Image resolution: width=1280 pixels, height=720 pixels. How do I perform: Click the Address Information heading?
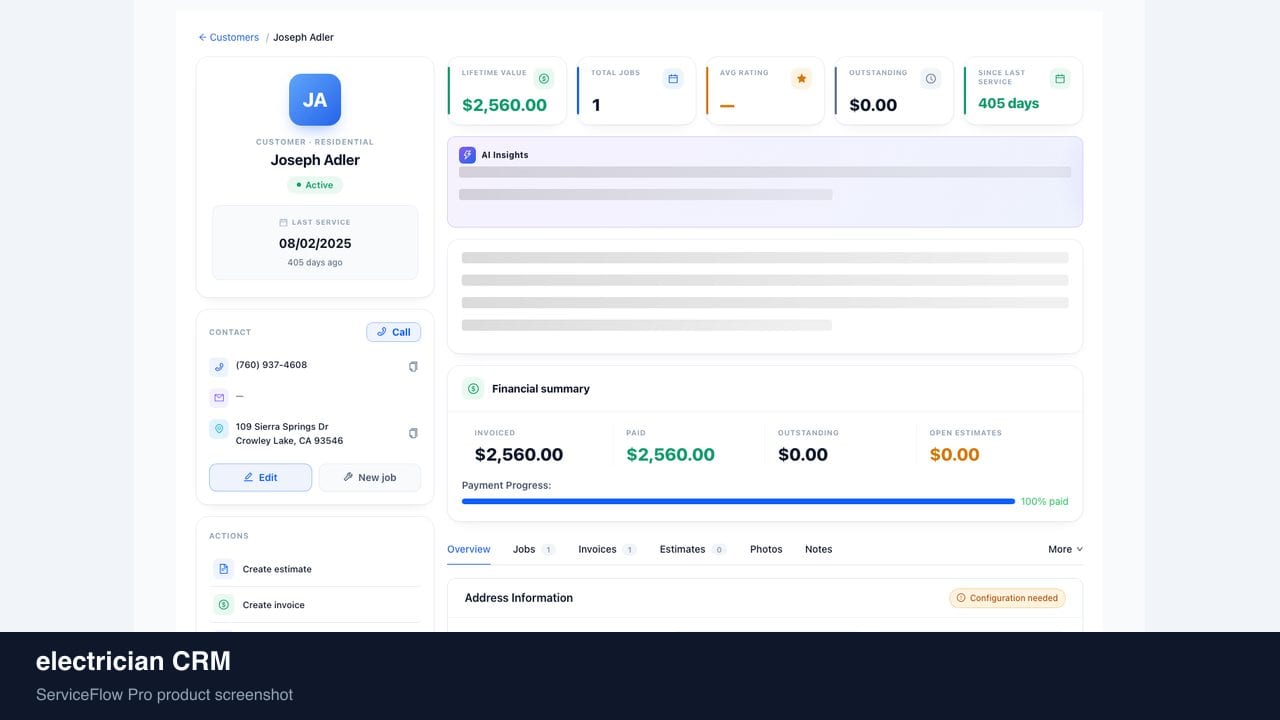coord(519,598)
